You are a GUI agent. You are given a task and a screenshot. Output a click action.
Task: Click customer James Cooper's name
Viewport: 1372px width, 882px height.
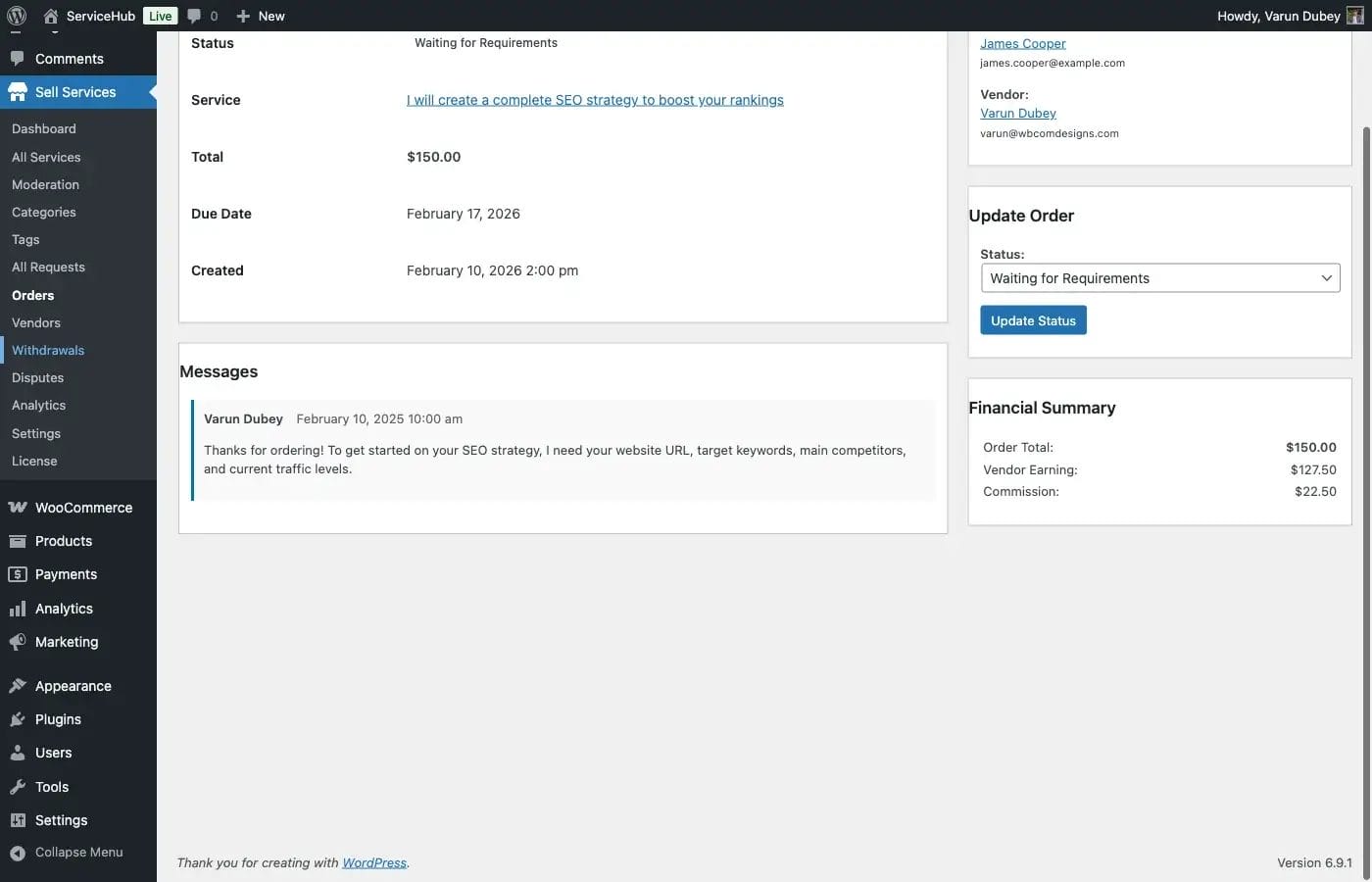[1022, 42]
